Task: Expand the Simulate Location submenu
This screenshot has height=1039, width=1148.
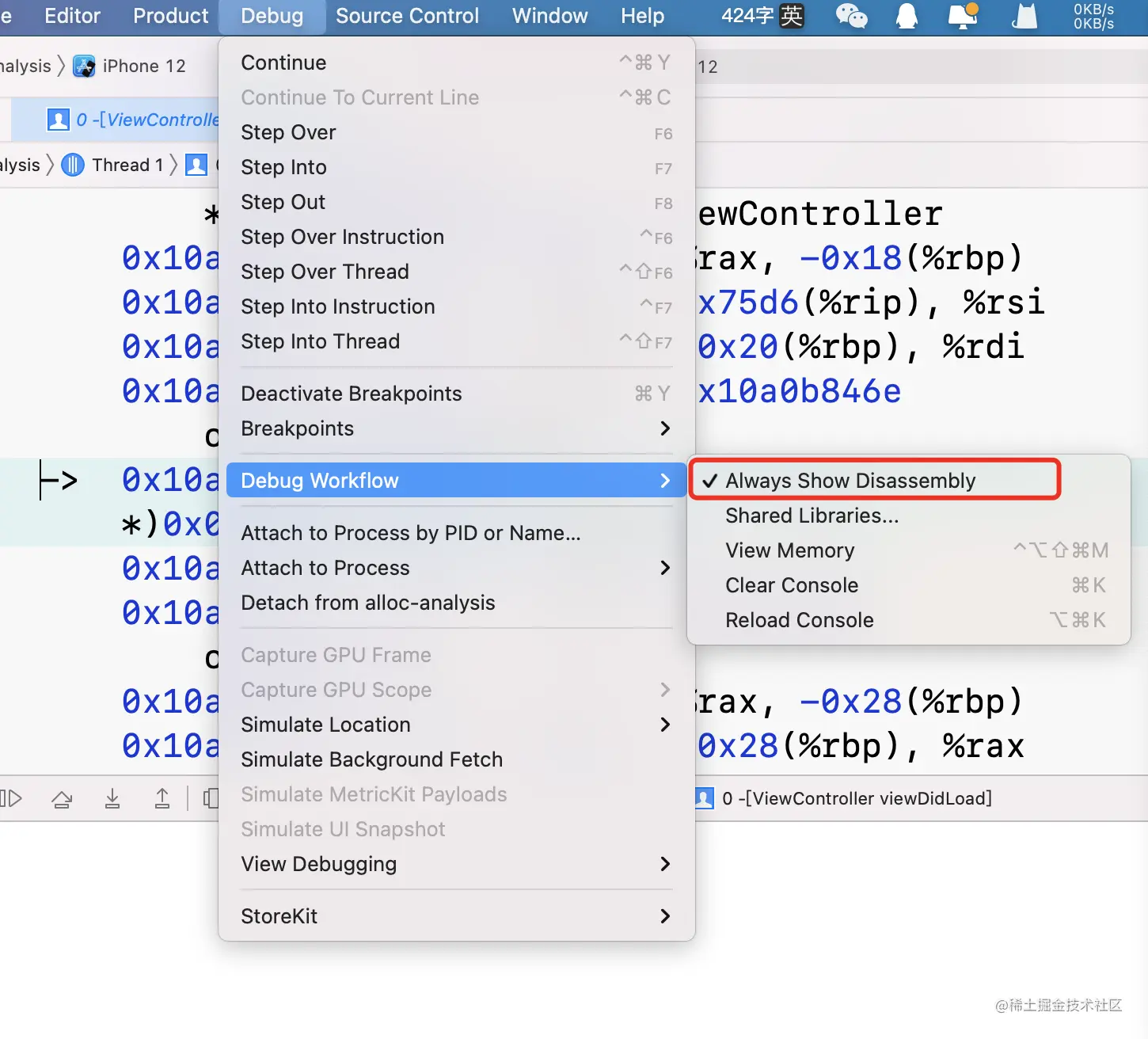Action: (x=456, y=725)
